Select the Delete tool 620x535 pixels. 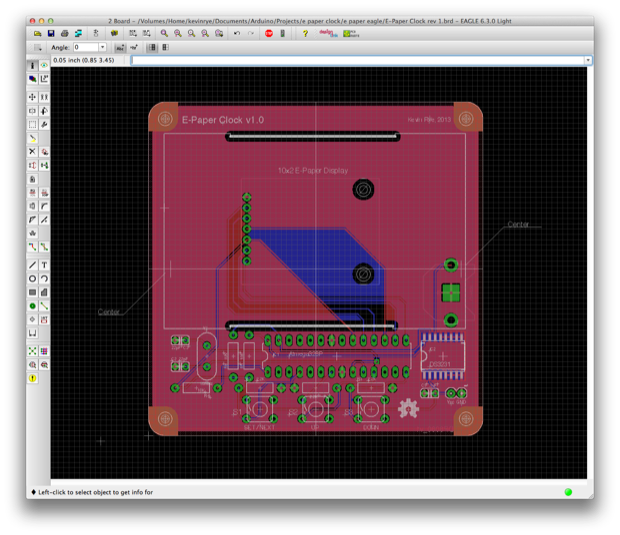coord(32,152)
